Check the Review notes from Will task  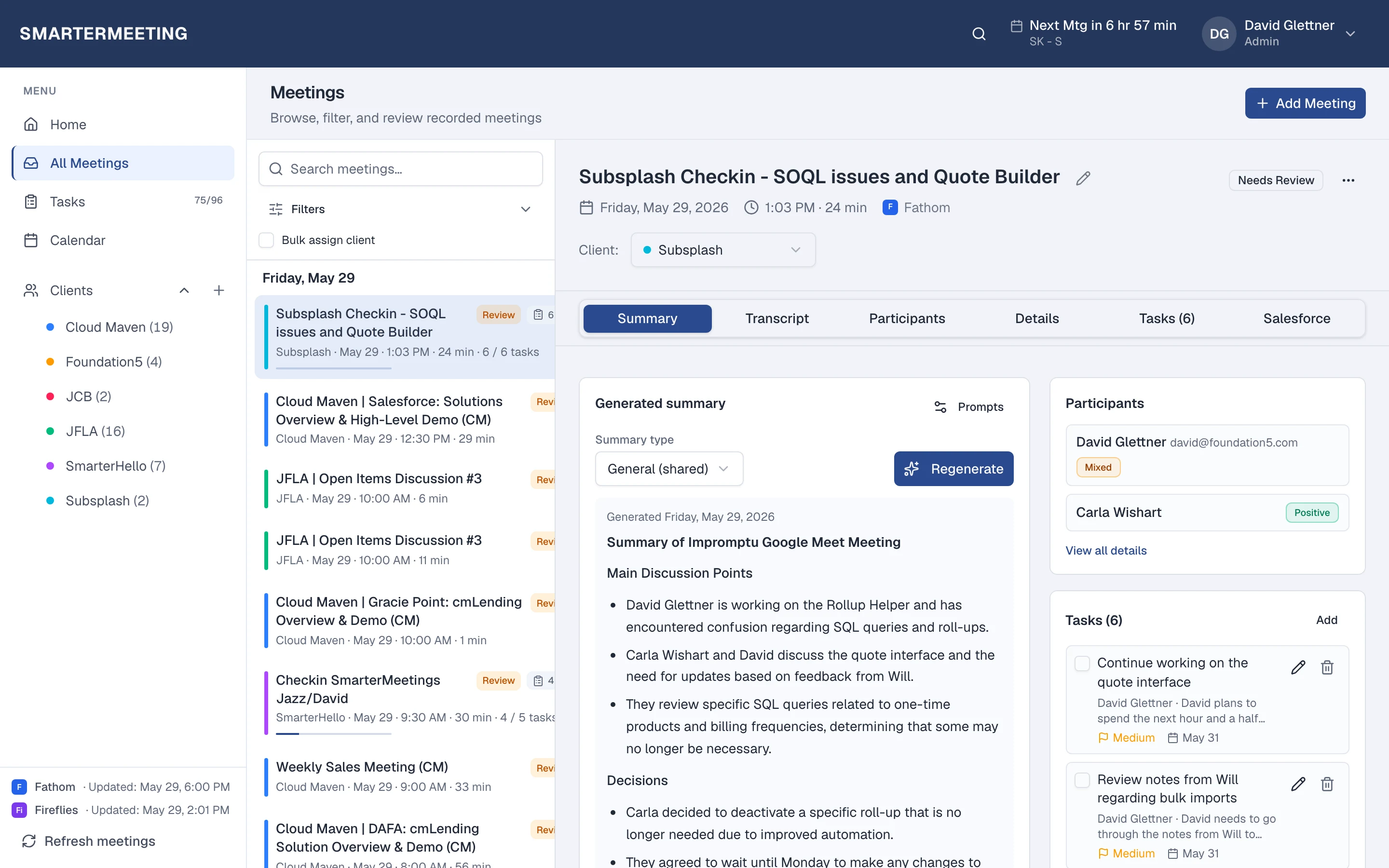(x=1082, y=780)
